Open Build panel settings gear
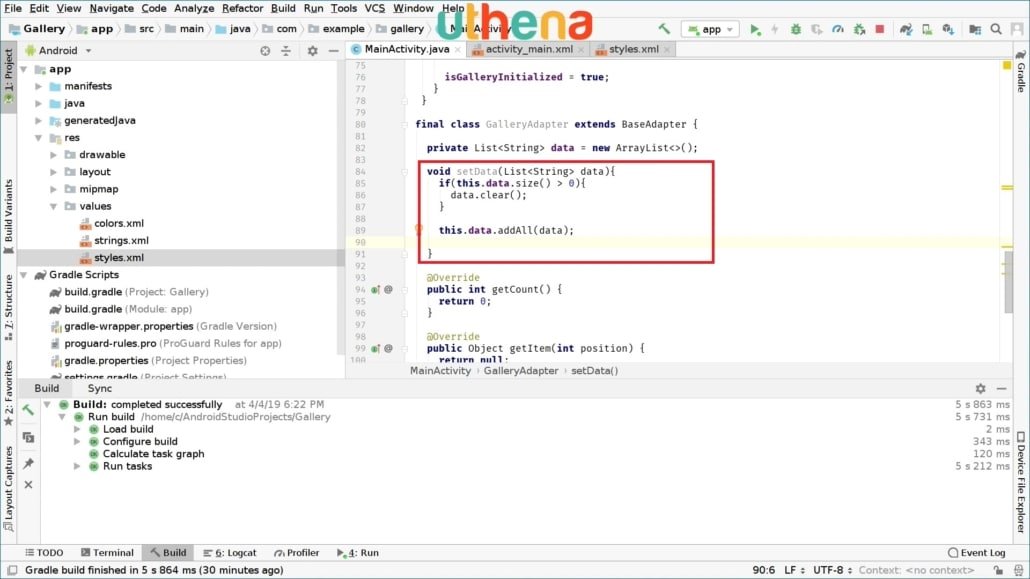This screenshot has height=579, width=1030. point(980,388)
